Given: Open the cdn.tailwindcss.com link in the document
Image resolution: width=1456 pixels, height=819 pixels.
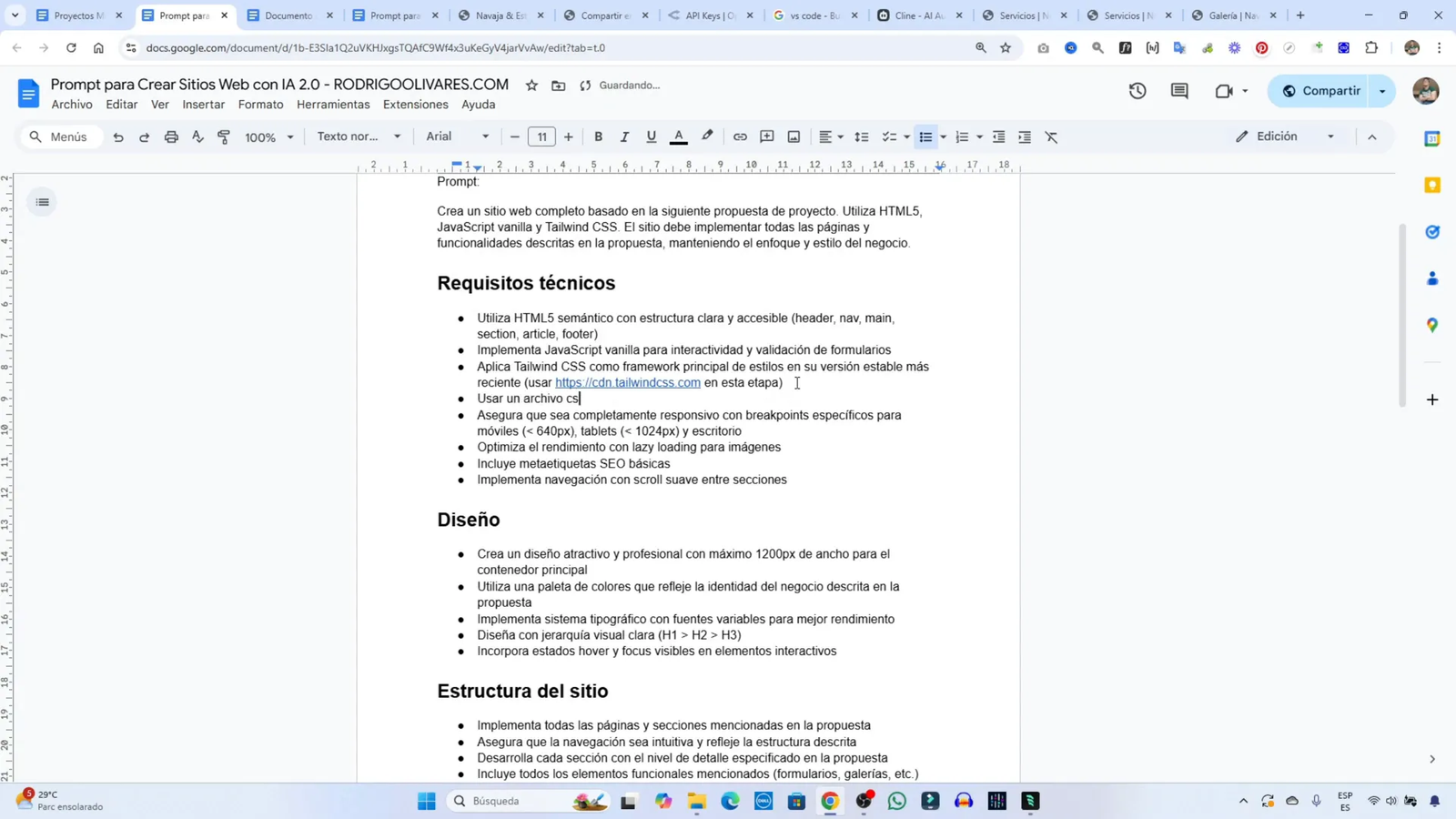Looking at the screenshot, I should point(628,382).
